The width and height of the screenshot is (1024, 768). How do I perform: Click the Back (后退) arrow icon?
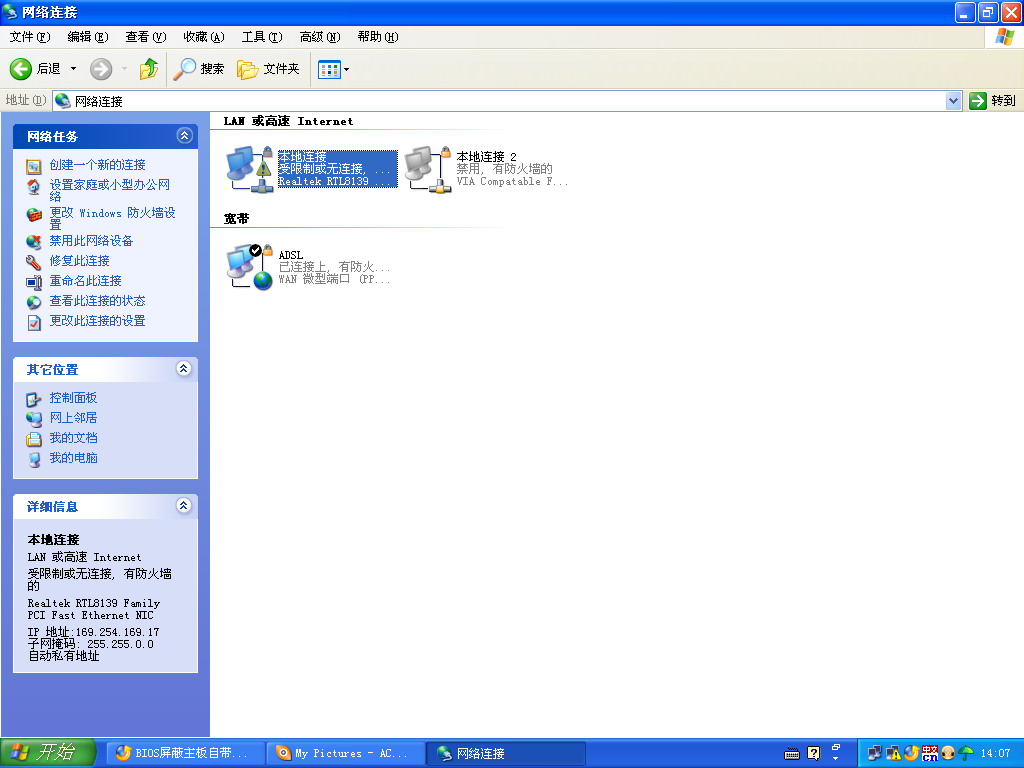pyautogui.click(x=21, y=69)
